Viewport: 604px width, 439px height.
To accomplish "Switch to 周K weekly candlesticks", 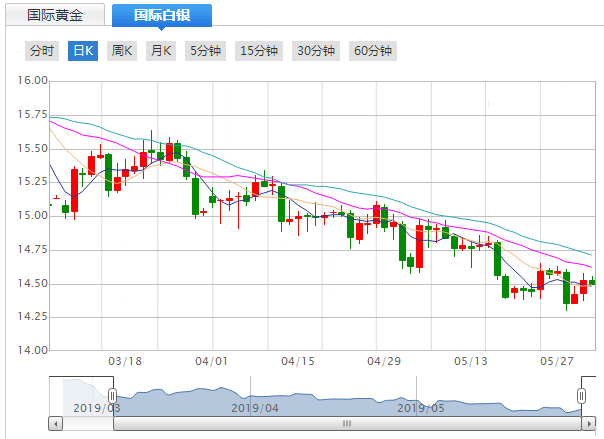I will [x=122, y=51].
